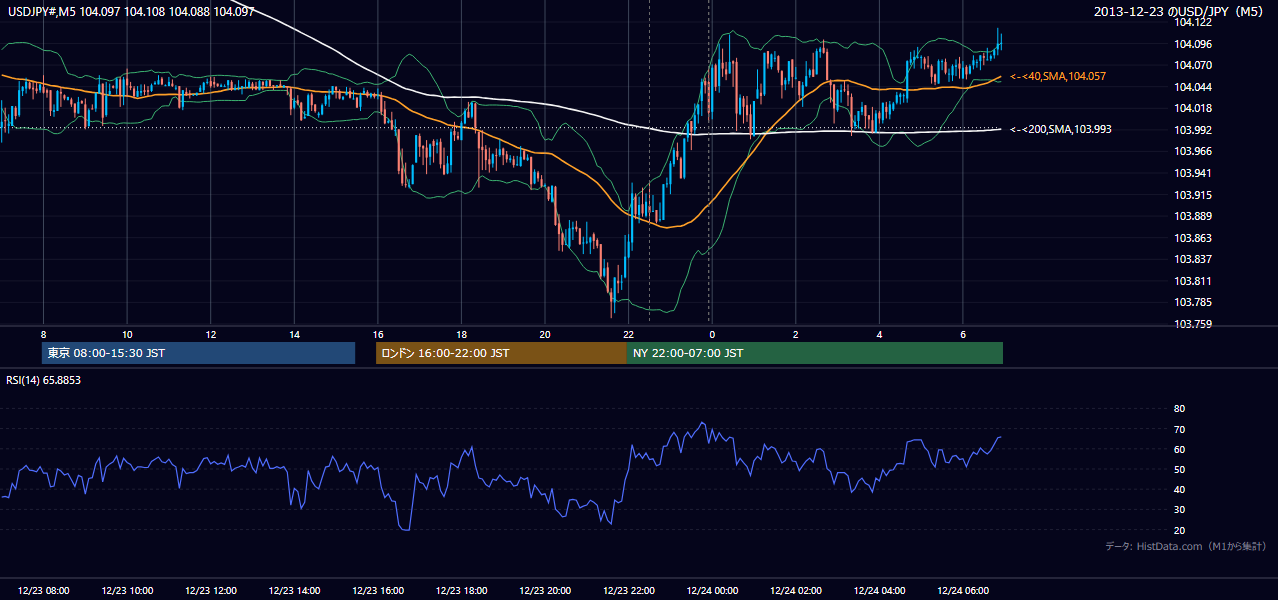Click RSI scale level 50
The height and width of the screenshot is (600, 1278).
(1179, 469)
